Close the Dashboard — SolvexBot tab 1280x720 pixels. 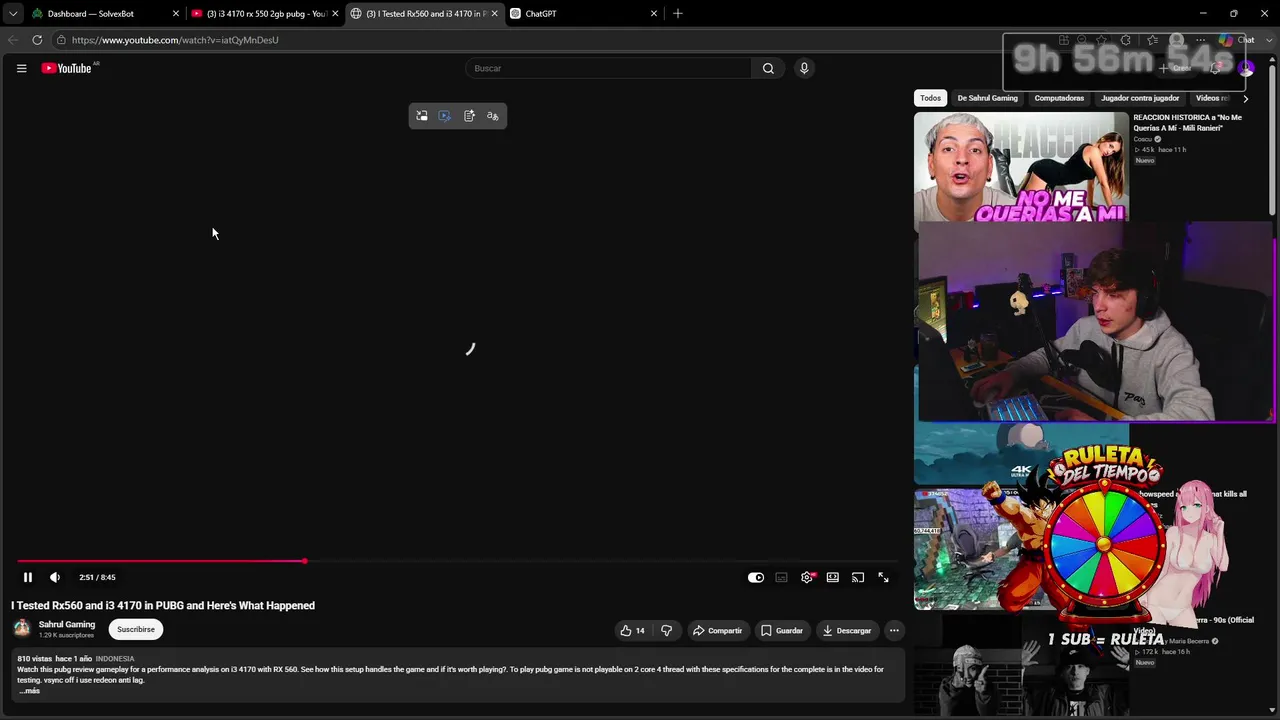pyautogui.click(x=176, y=14)
